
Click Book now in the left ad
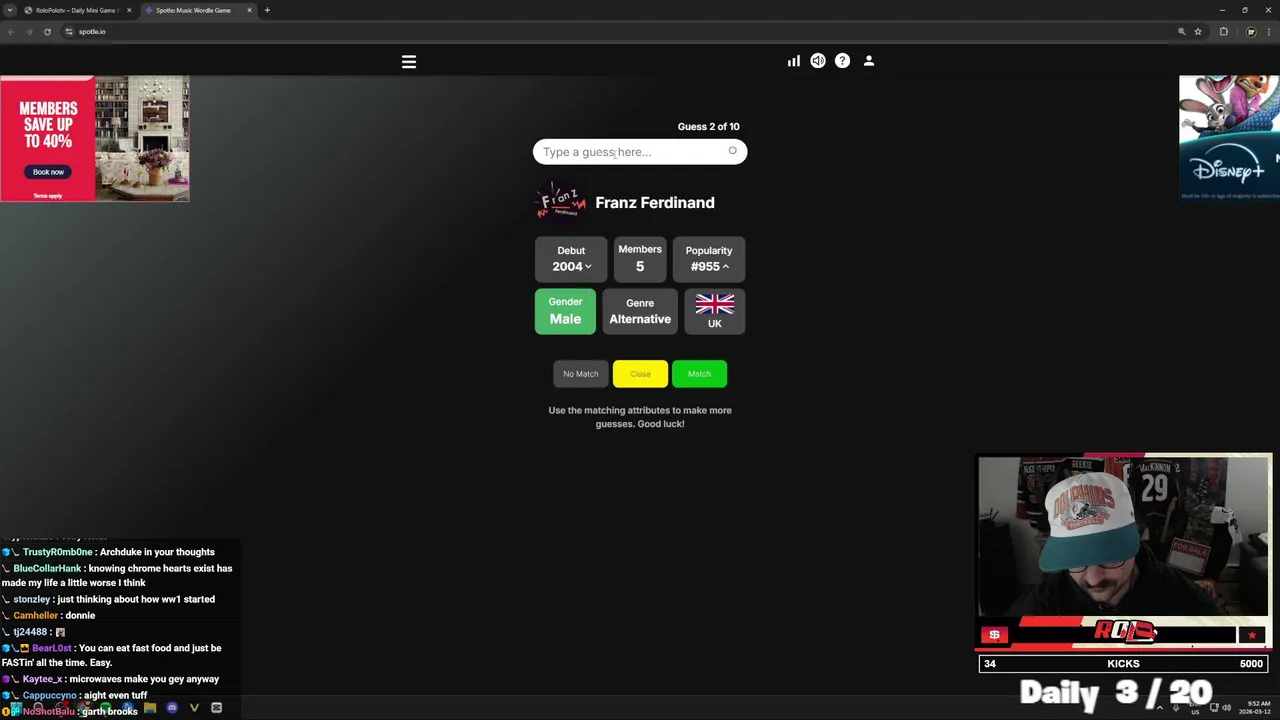click(x=48, y=172)
